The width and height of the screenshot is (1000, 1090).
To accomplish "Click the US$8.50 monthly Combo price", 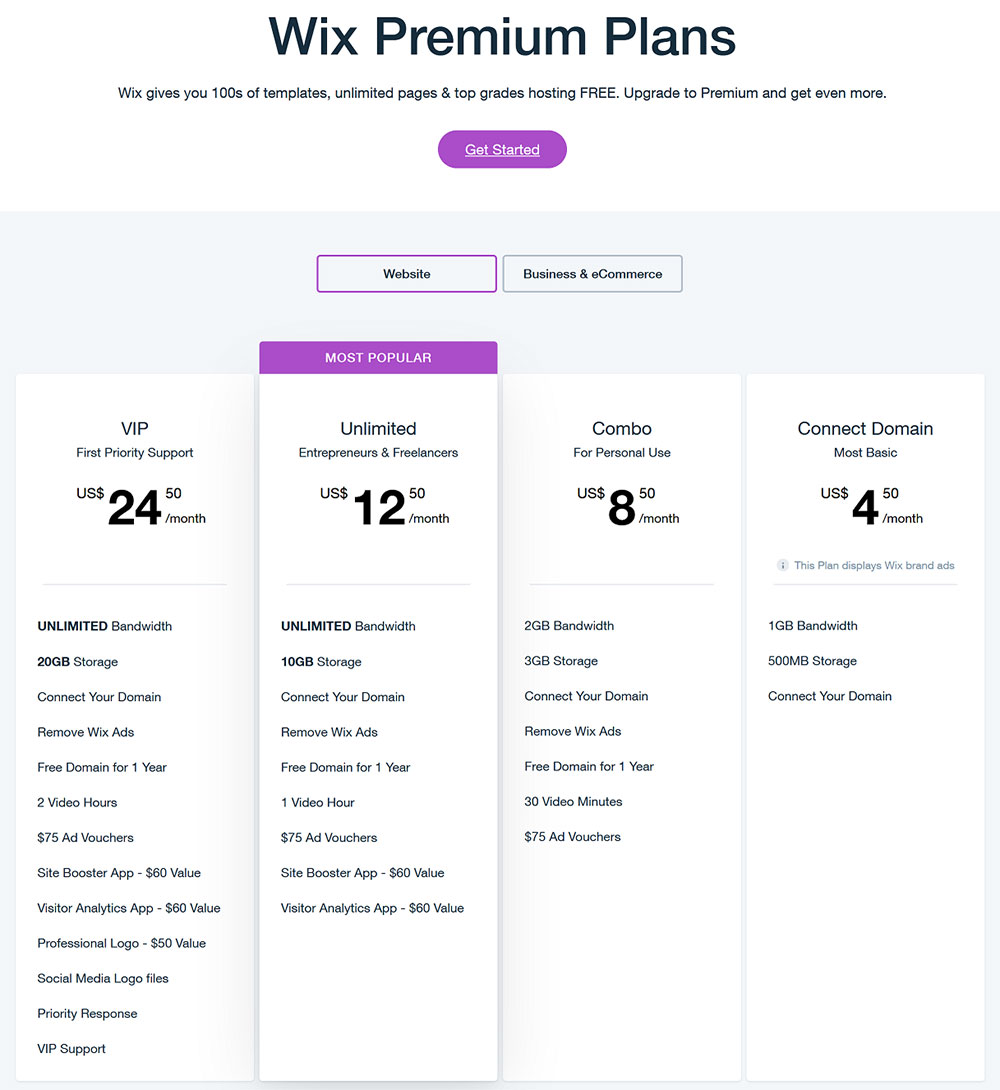I will point(627,507).
